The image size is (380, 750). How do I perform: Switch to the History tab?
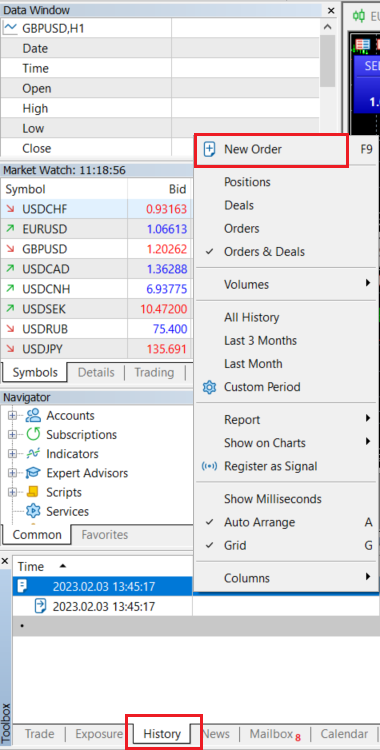[162, 734]
